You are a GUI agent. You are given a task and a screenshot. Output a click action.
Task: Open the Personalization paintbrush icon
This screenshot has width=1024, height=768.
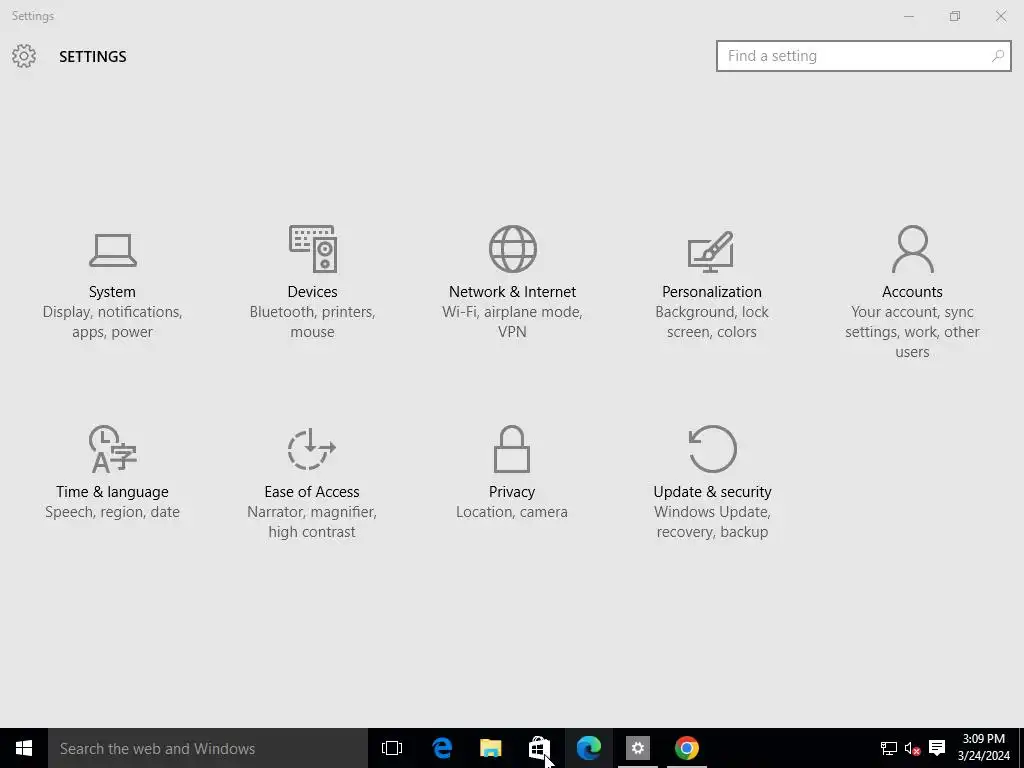pos(711,251)
